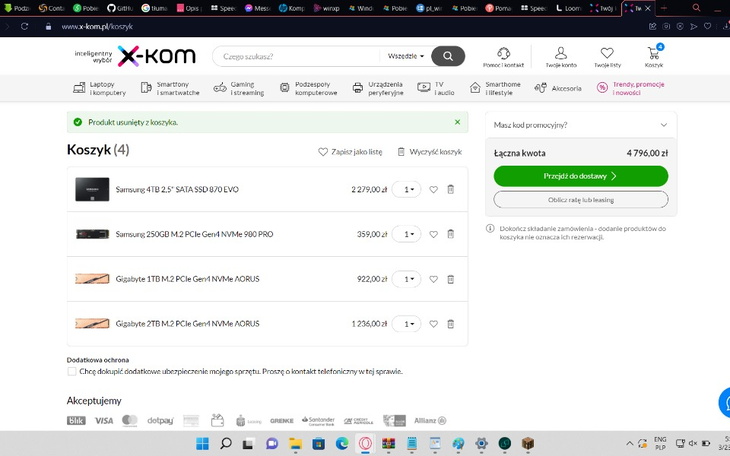Expand the Wszędzie search category dropdown

(x=405, y=56)
